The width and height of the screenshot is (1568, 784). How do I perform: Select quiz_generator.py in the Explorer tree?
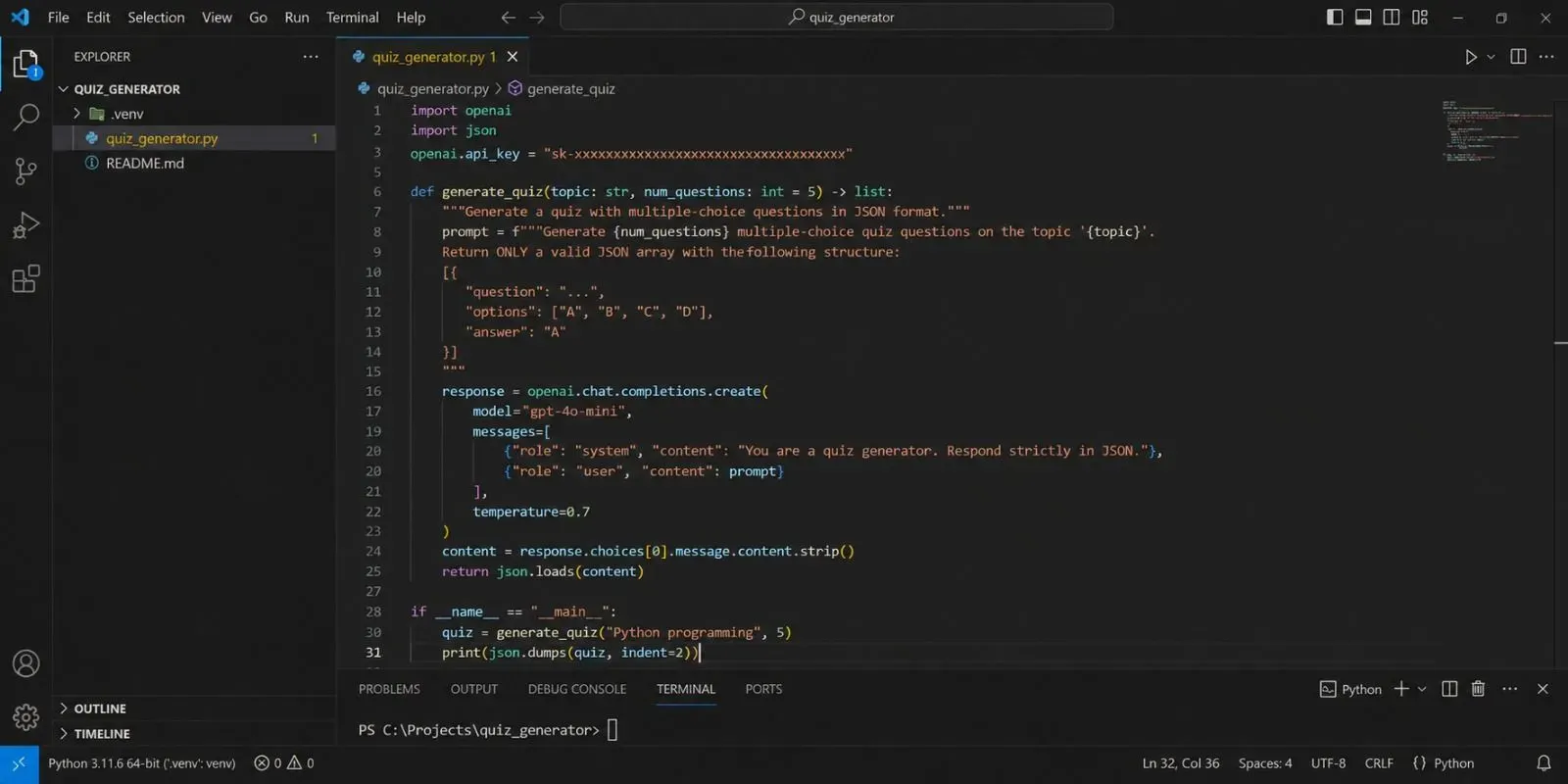pos(194,138)
